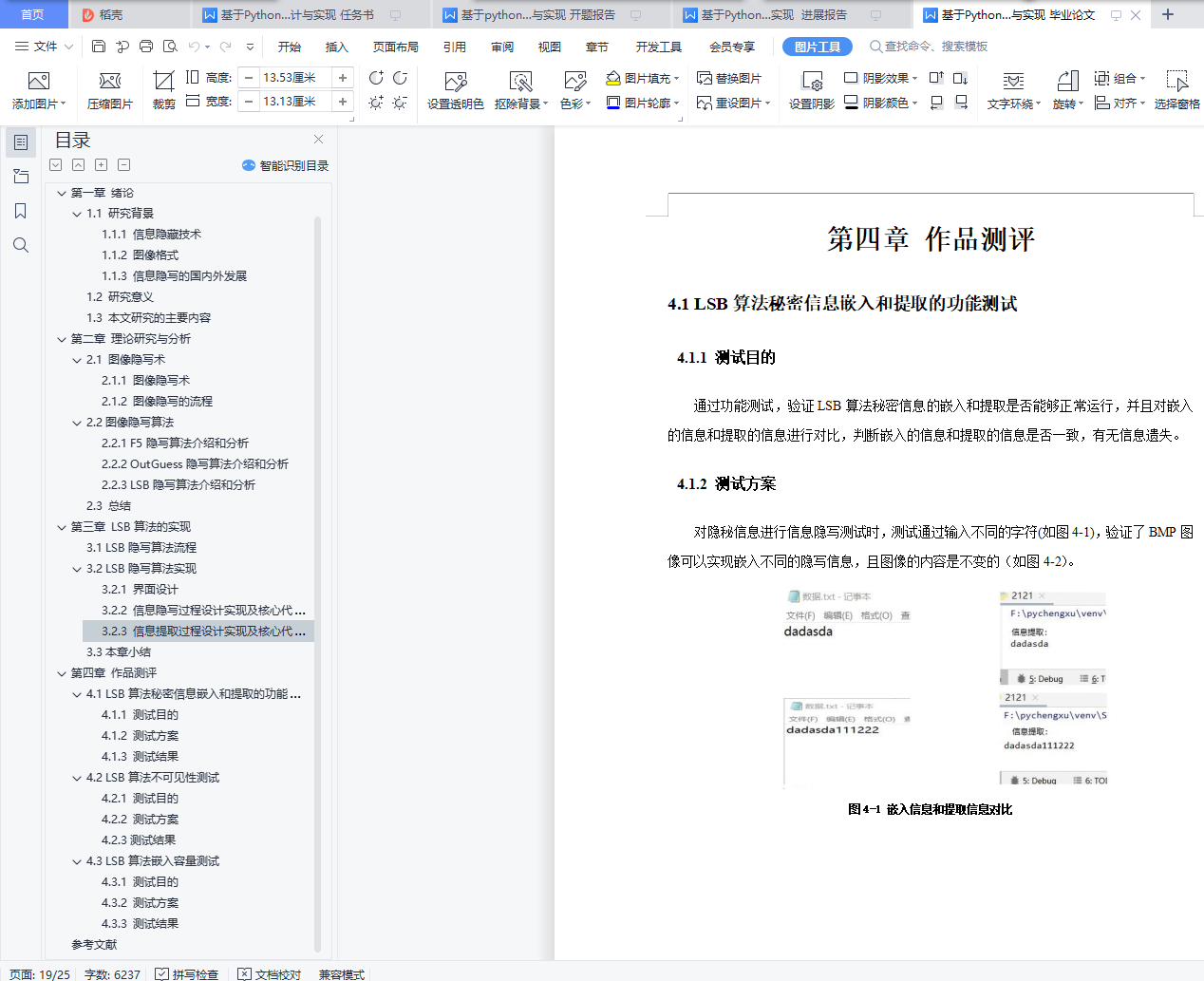This screenshot has height=981, width=1204.
Task: Click 替换图片 replace picture
Action: 729,78
